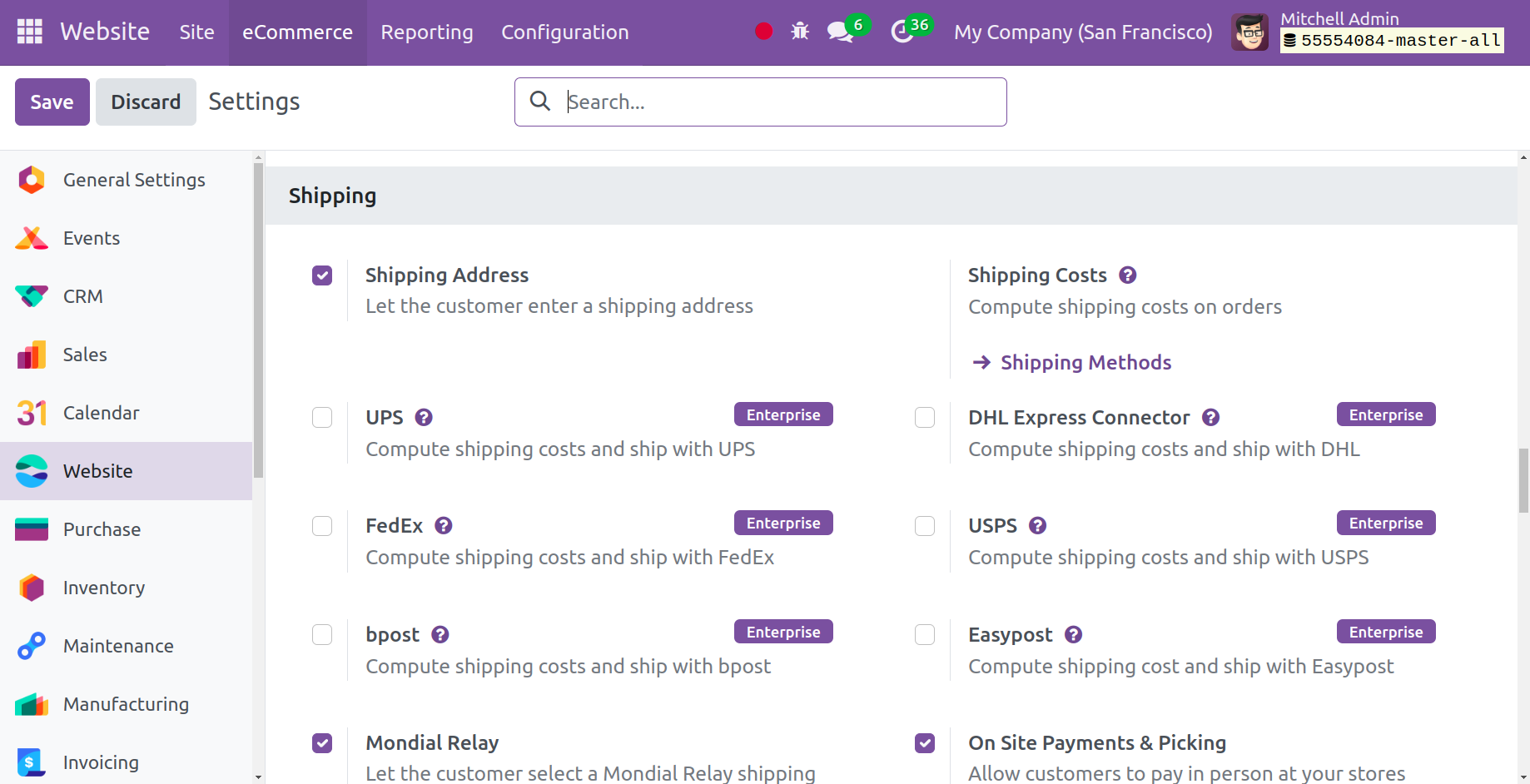Image resolution: width=1530 pixels, height=784 pixels.
Task: Click into the settings Search field
Action: click(774, 102)
